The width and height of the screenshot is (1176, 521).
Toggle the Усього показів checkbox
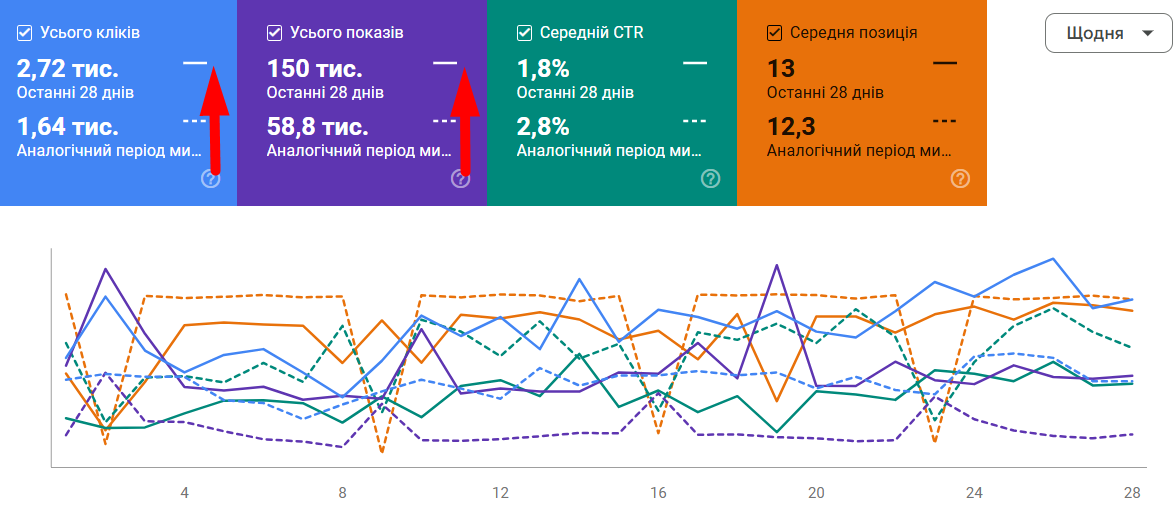274,33
